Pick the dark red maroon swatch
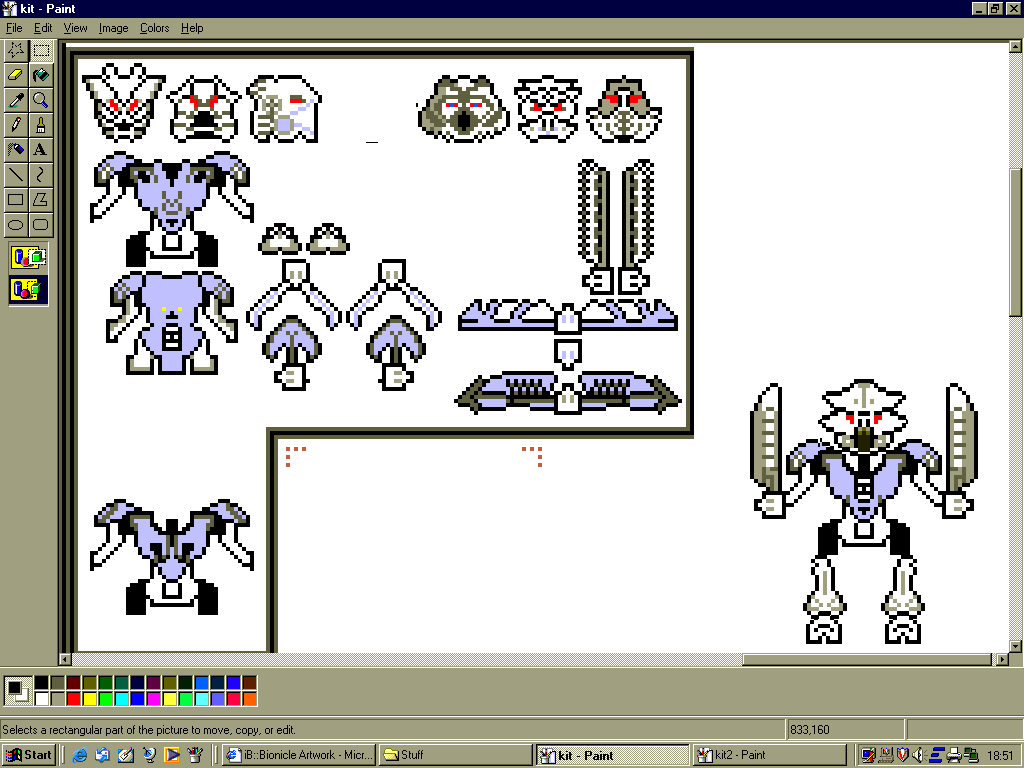The image size is (1024, 768). tap(73, 683)
